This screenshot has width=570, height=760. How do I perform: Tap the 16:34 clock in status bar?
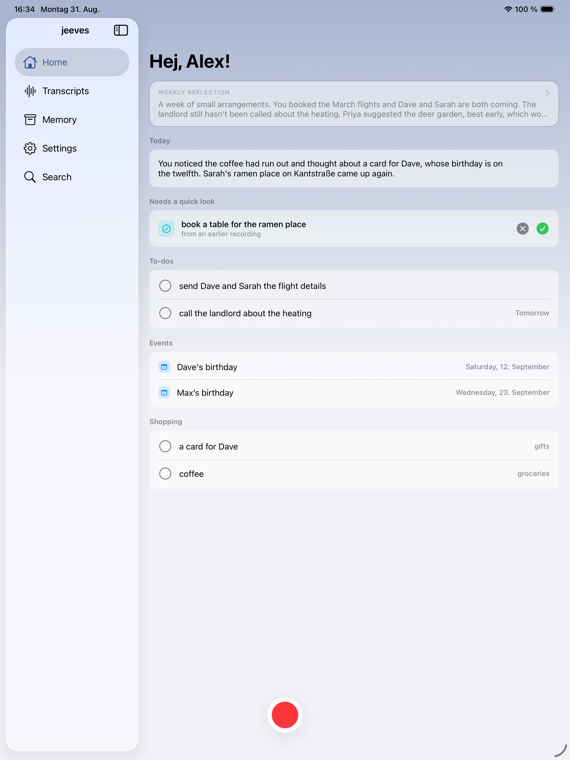point(24,9)
